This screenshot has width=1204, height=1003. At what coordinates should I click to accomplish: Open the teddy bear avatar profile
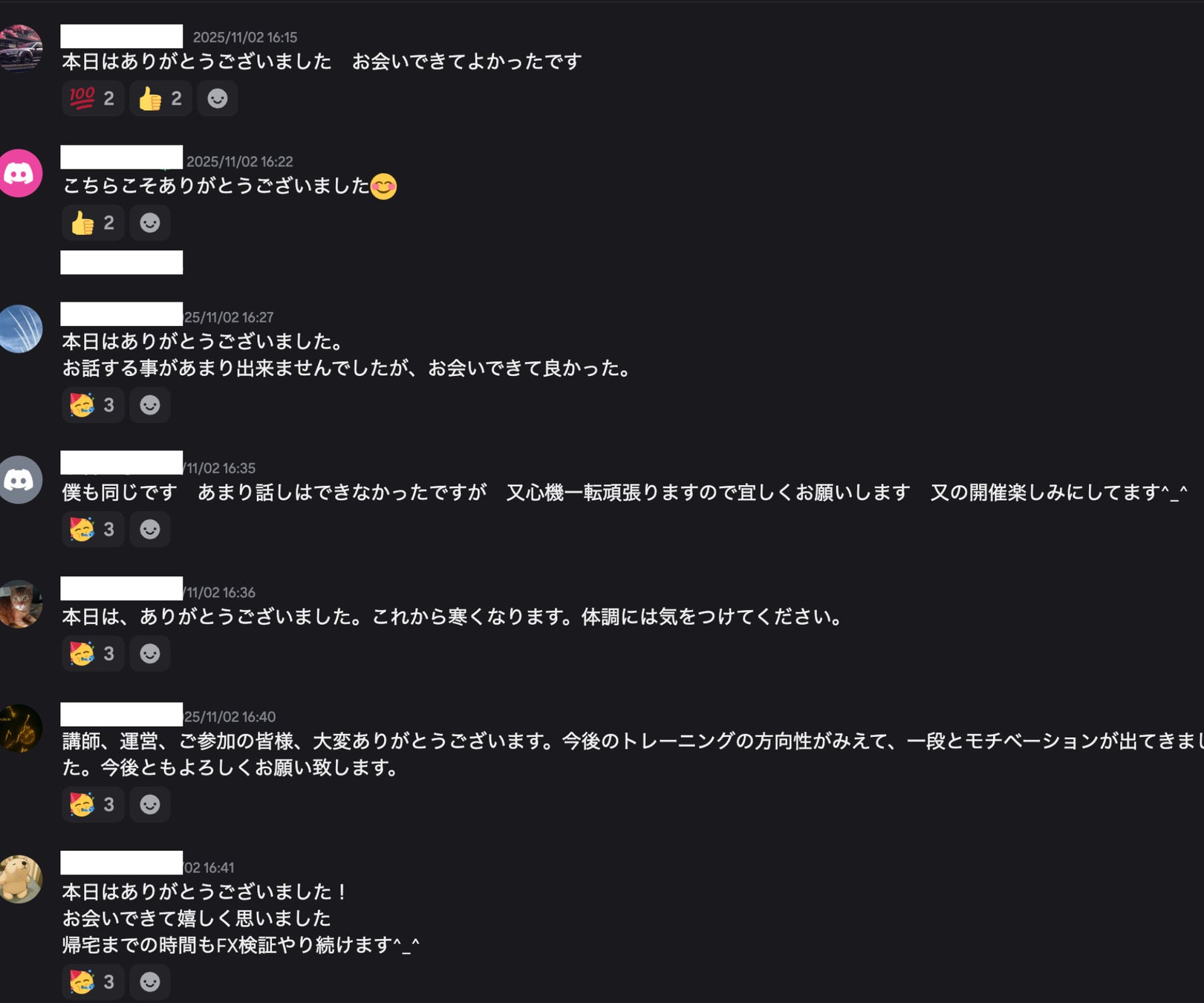(x=19, y=879)
